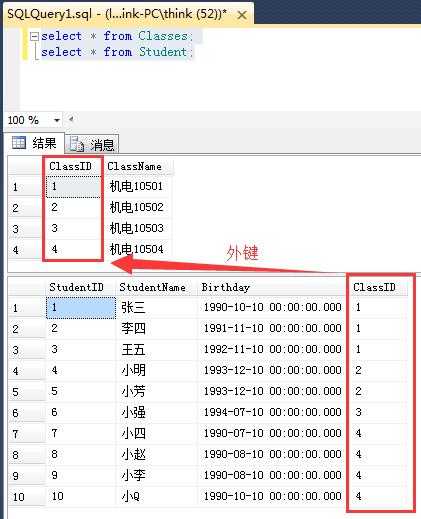Select student name cell 小Q
The image size is (421, 519).
[x=157, y=496]
